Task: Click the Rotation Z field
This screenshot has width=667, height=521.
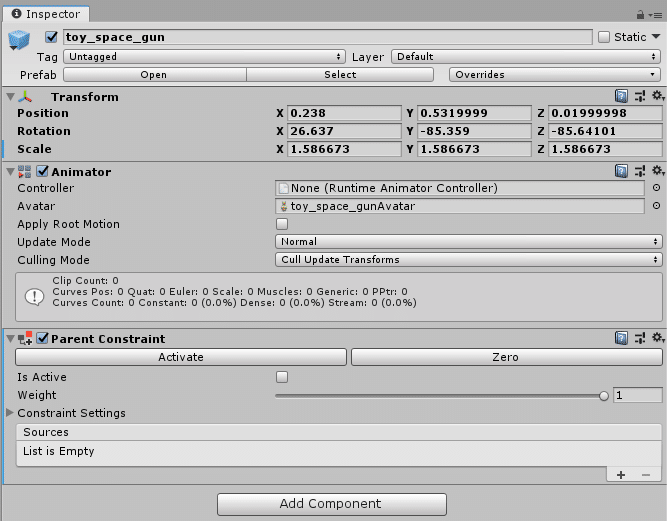Action: pos(605,131)
